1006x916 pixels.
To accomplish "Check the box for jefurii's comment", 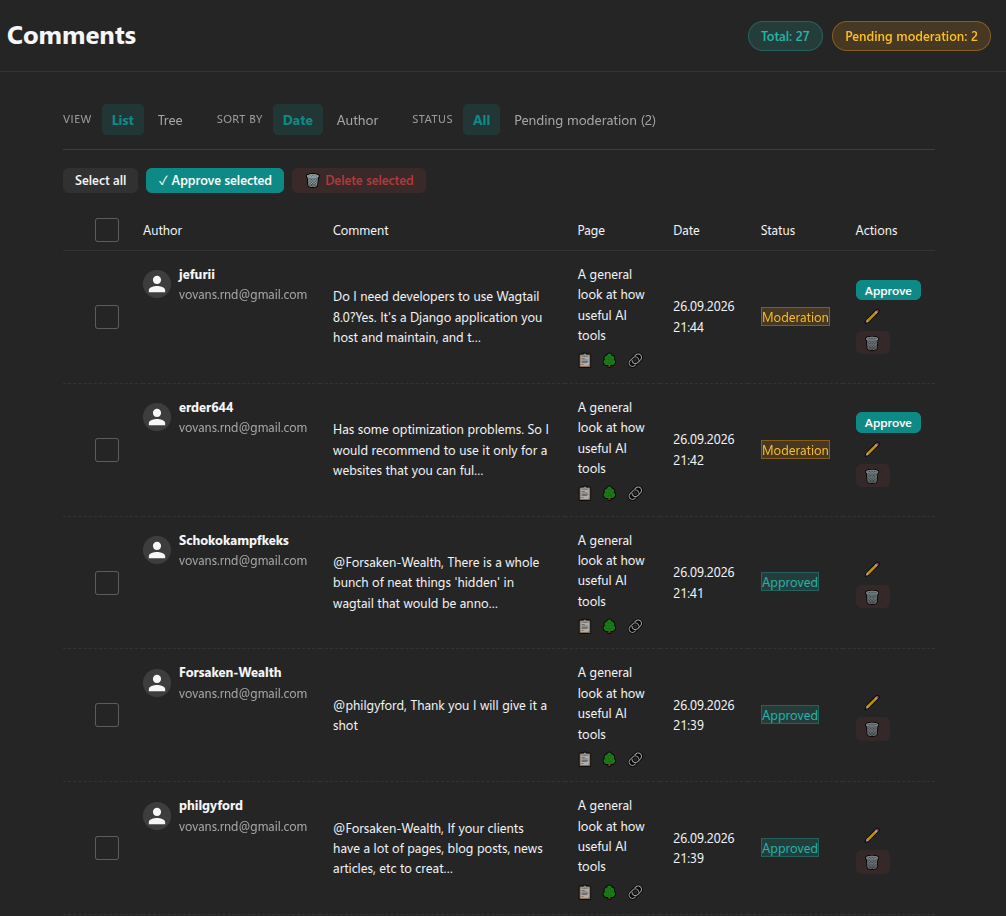I will point(107,317).
